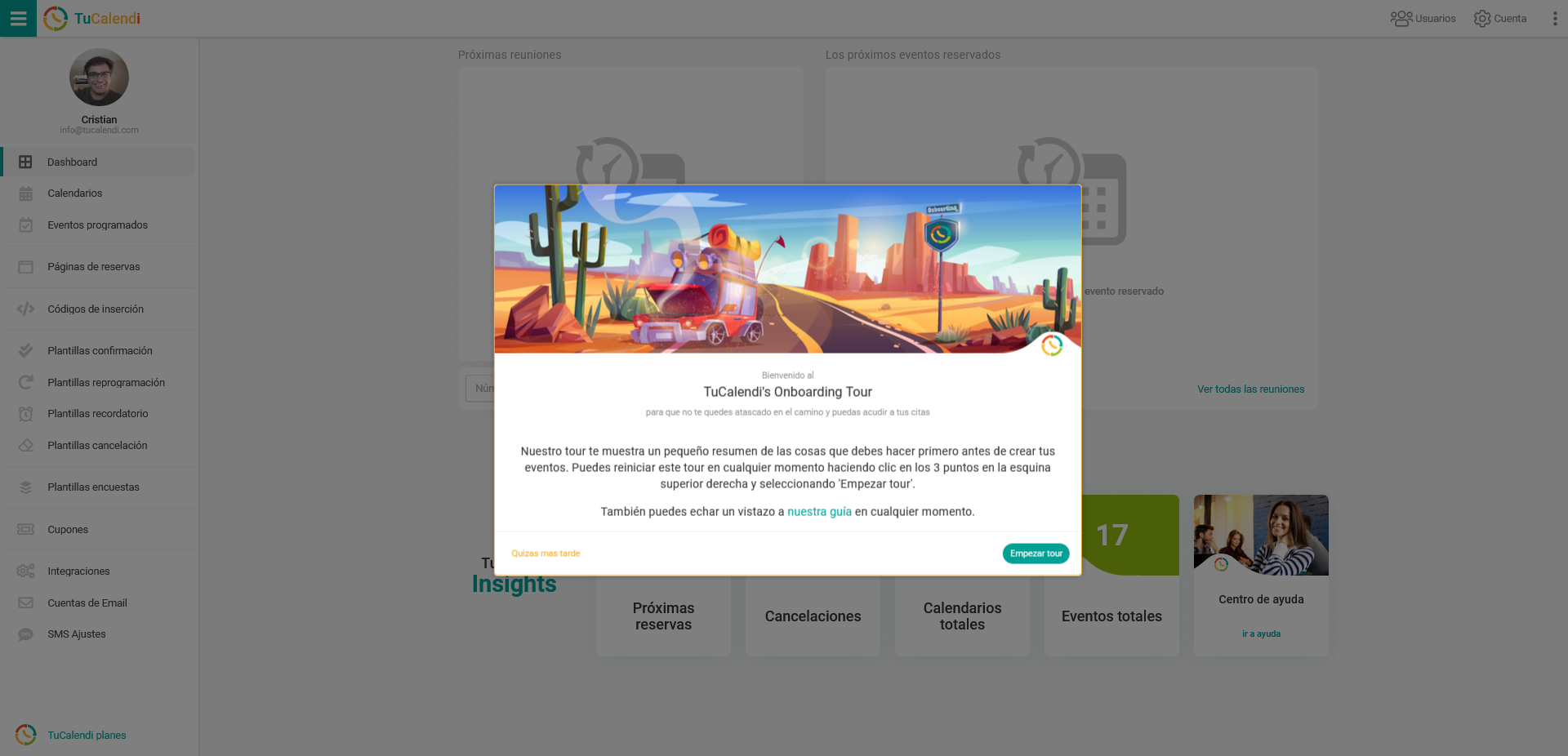Image resolution: width=1568 pixels, height=756 pixels.
Task: Click the Plantillas reprogramación refresh icon
Action: coord(25,382)
